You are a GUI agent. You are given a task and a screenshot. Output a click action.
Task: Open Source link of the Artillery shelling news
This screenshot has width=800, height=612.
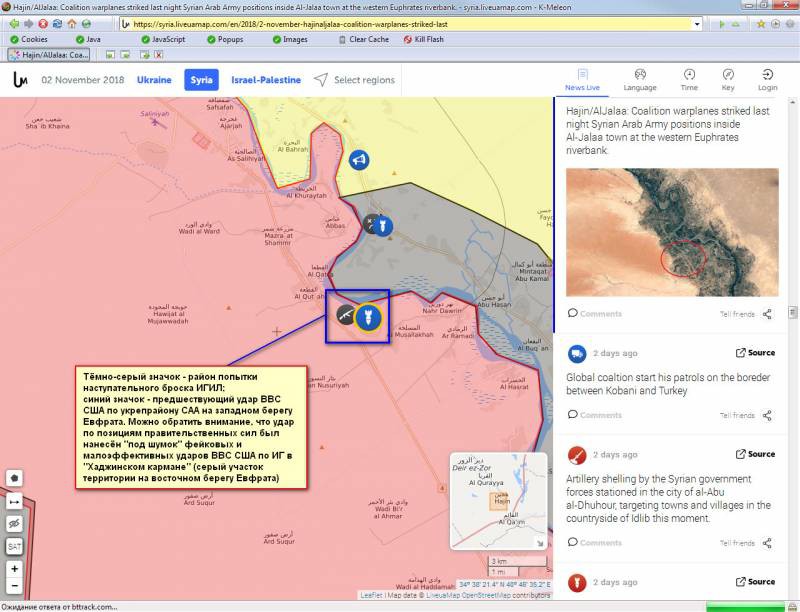tap(756, 454)
